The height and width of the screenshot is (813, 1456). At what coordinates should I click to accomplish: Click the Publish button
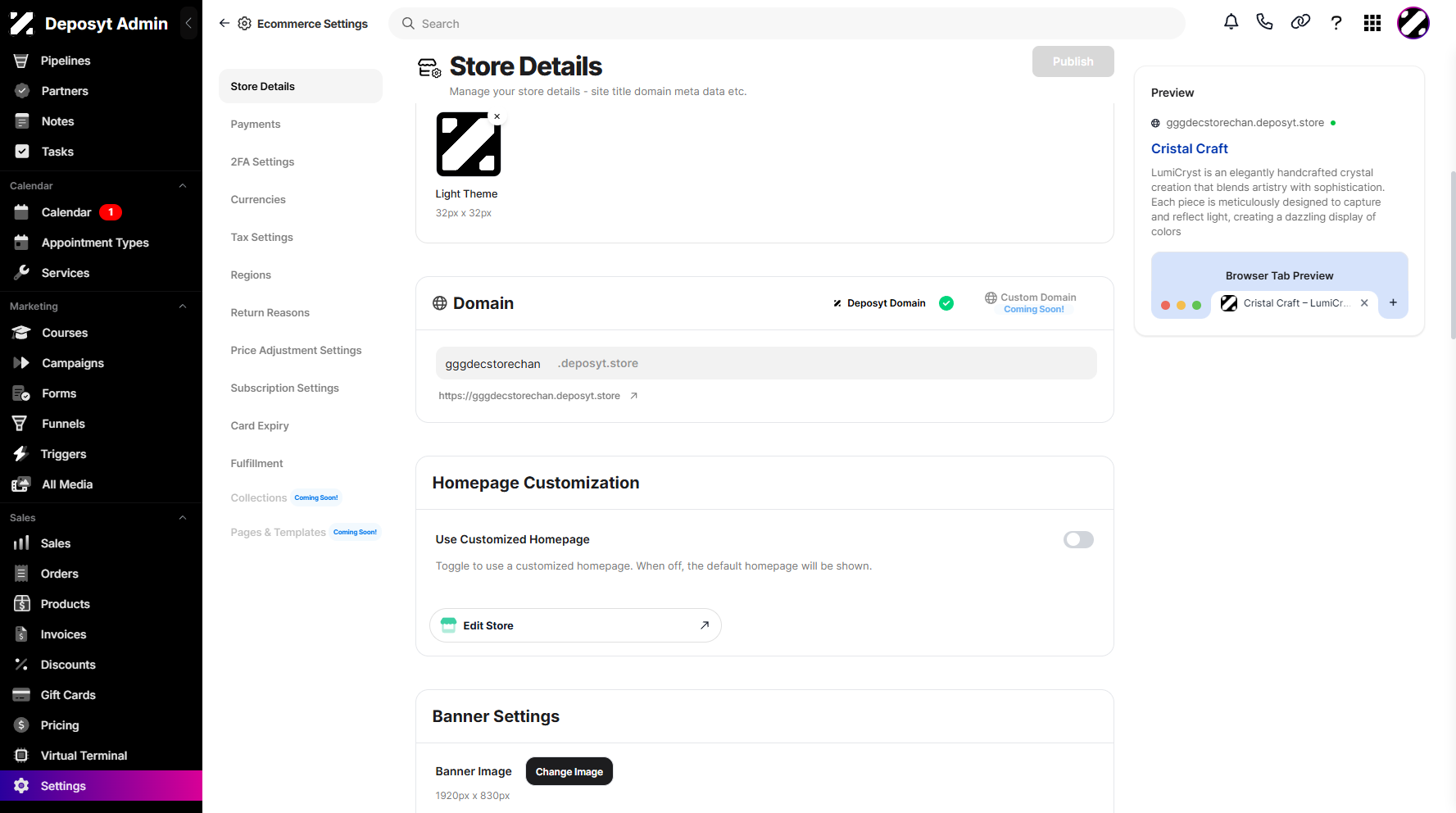[x=1073, y=61]
